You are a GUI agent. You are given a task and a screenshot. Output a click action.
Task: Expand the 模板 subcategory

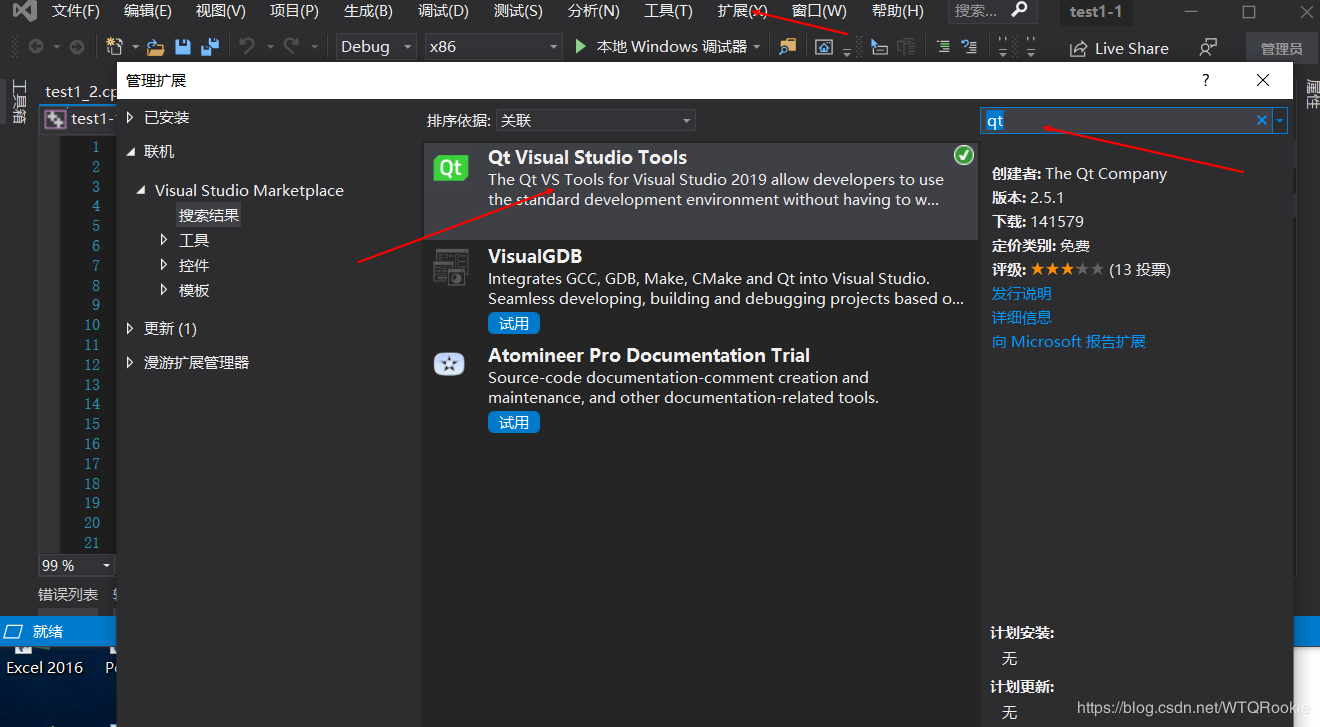point(165,290)
